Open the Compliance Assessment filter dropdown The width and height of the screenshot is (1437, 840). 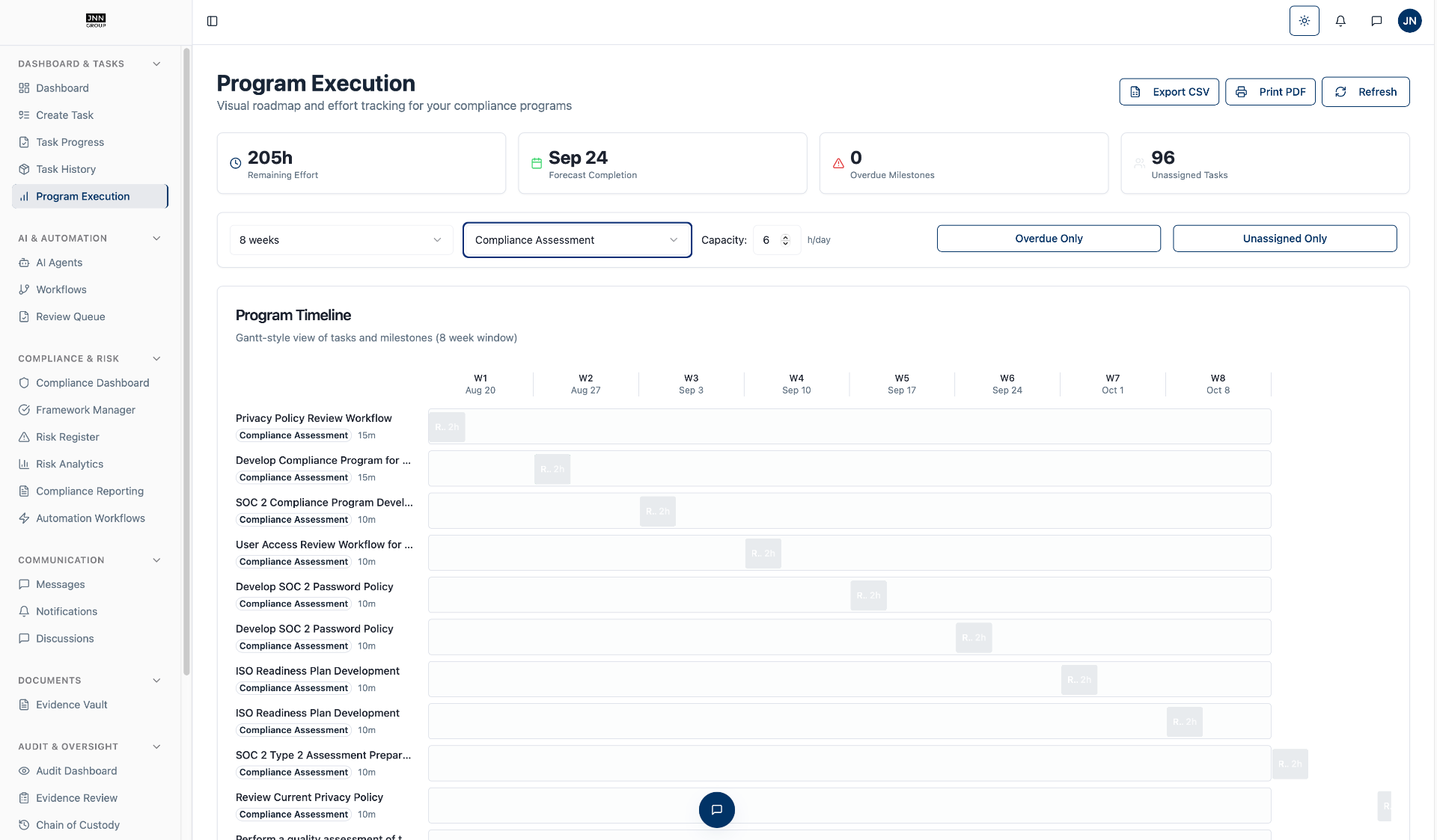[x=576, y=240]
